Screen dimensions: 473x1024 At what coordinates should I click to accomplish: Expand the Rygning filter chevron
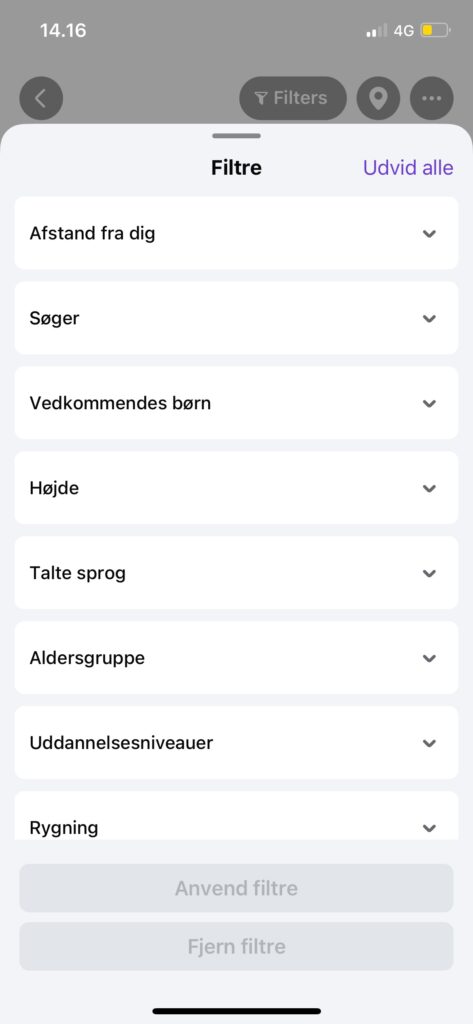(x=429, y=828)
